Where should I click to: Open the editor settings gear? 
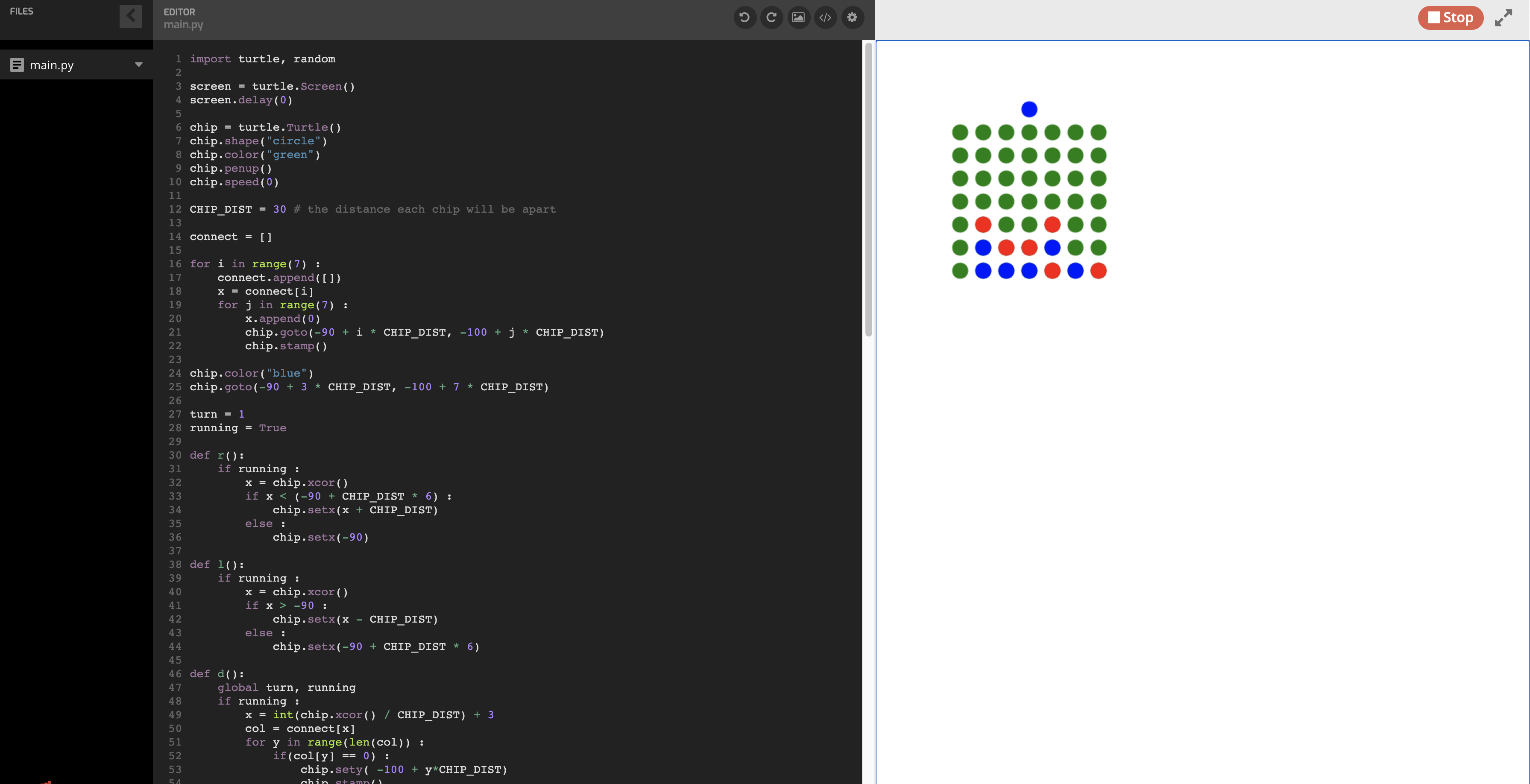[852, 17]
